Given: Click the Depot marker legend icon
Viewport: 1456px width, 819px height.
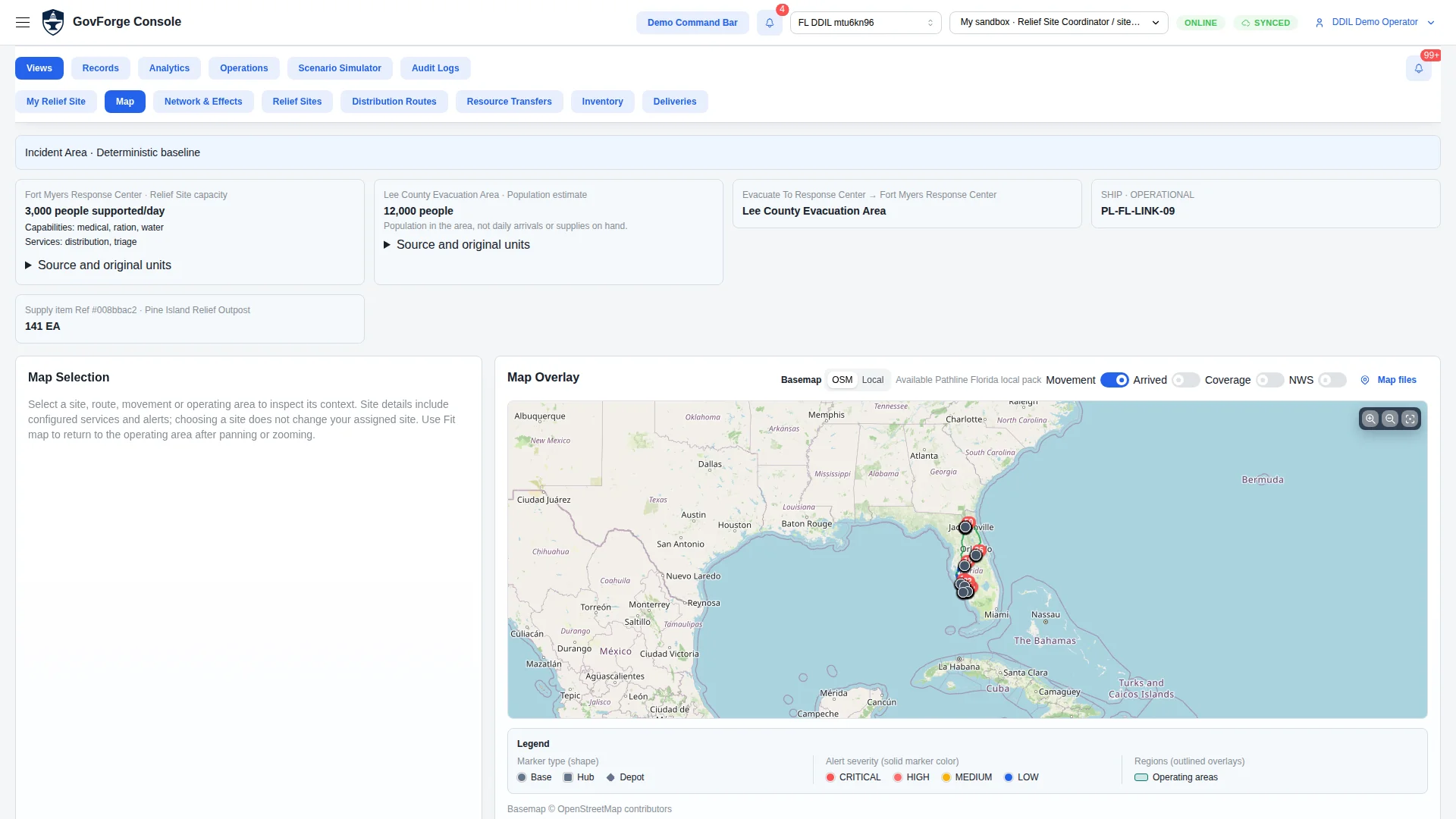Looking at the screenshot, I should coord(610,777).
